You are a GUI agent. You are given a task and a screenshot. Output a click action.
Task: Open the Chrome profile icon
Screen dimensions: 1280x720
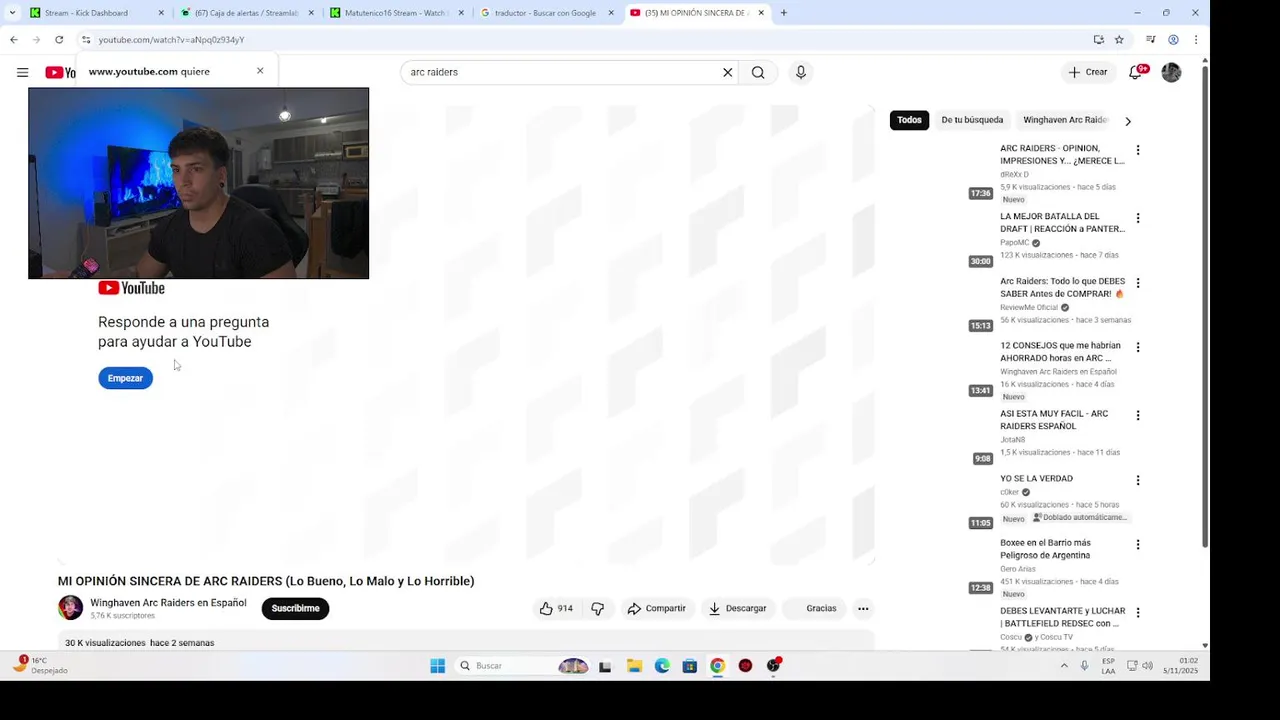(1173, 40)
